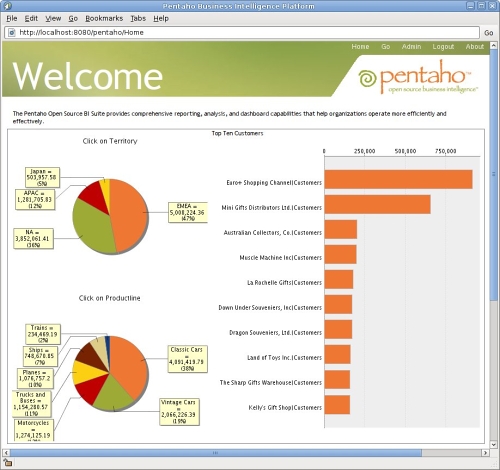Click the Pentaho logo
Viewport: 500px width, 470px height.
[418, 77]
